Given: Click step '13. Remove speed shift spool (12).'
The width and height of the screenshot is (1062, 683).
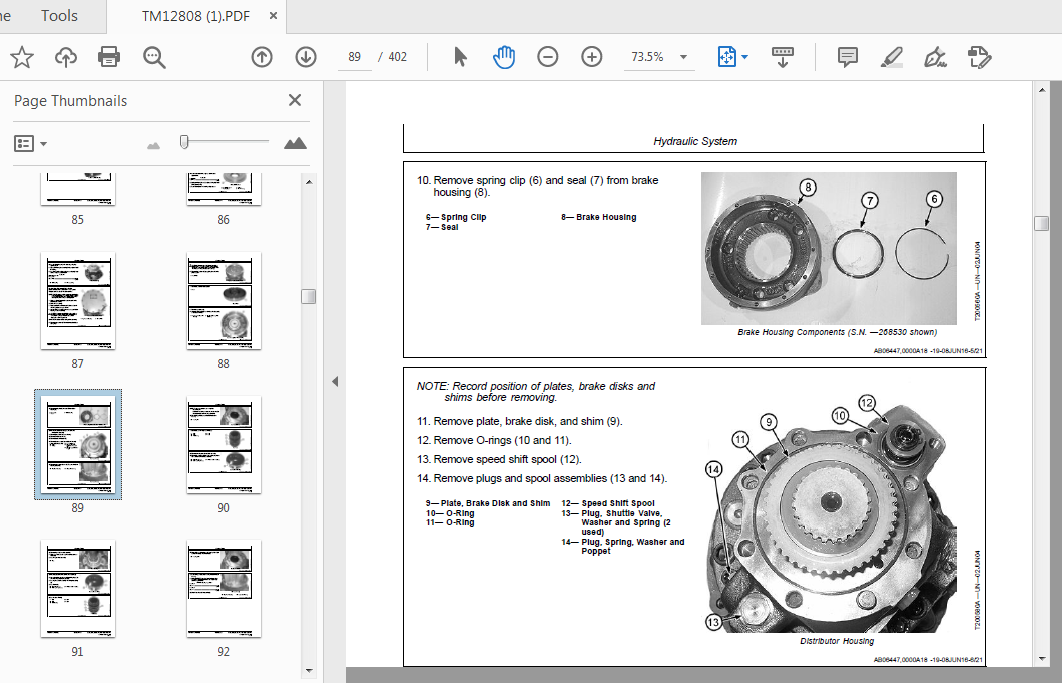Looking at the screenshot, I should (x=499, y=459).
